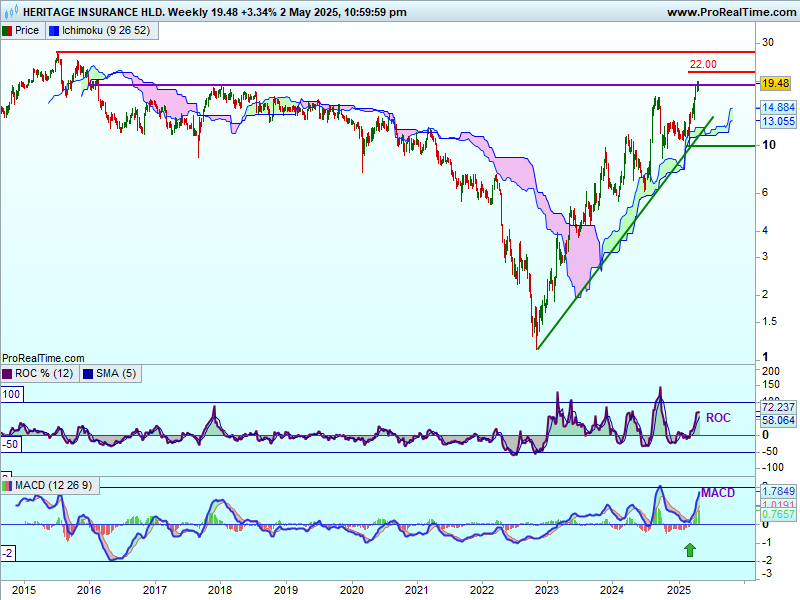Click the ProRealTime.com watermark at chart bottom left
This screenshot has width=800, height=600.
(x=43, y=357)
